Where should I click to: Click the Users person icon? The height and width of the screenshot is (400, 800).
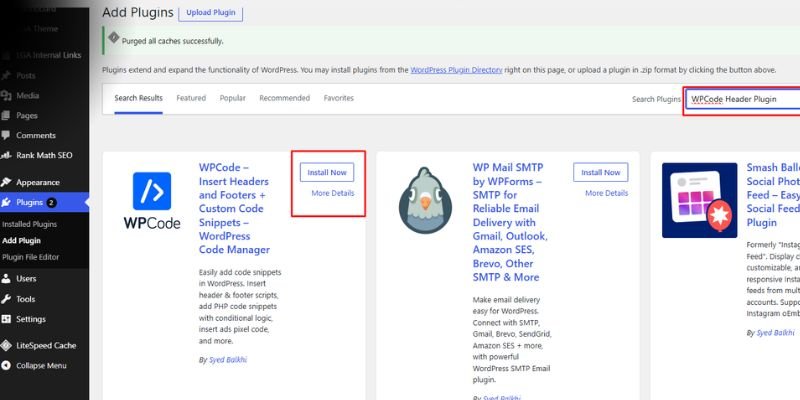(6, 279)
